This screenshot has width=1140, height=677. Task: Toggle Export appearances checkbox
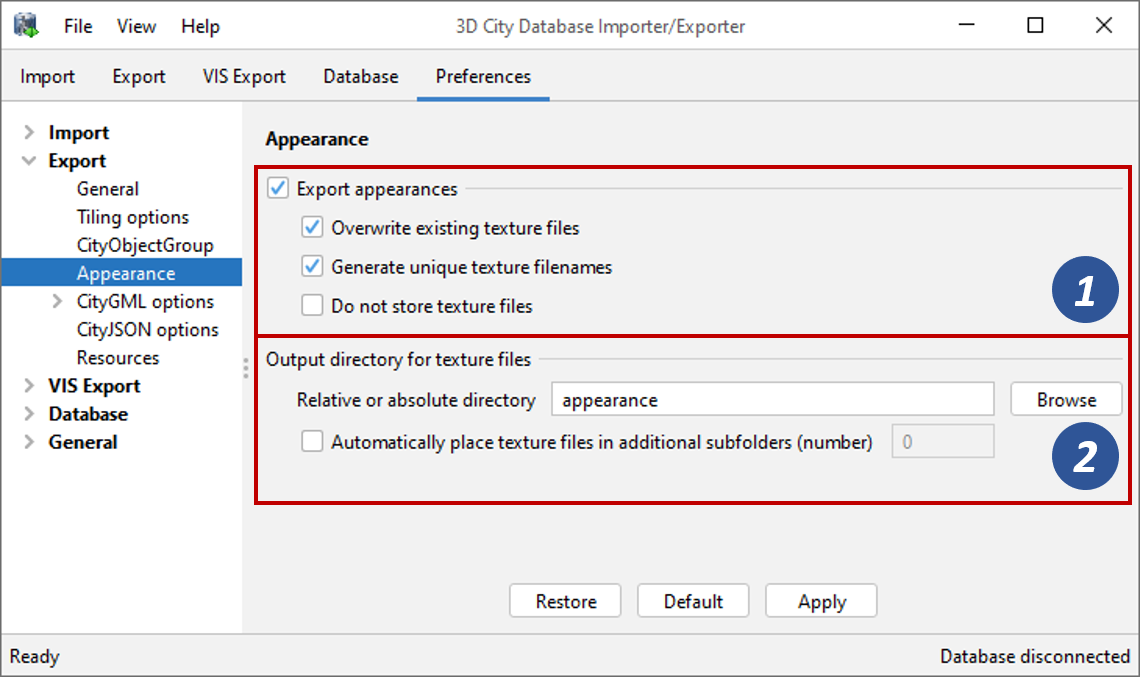pos(278,188)
